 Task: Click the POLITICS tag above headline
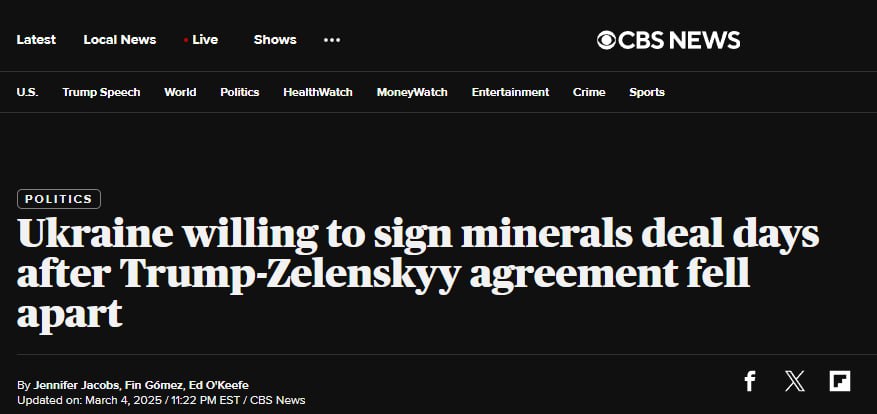click(59, 199)
